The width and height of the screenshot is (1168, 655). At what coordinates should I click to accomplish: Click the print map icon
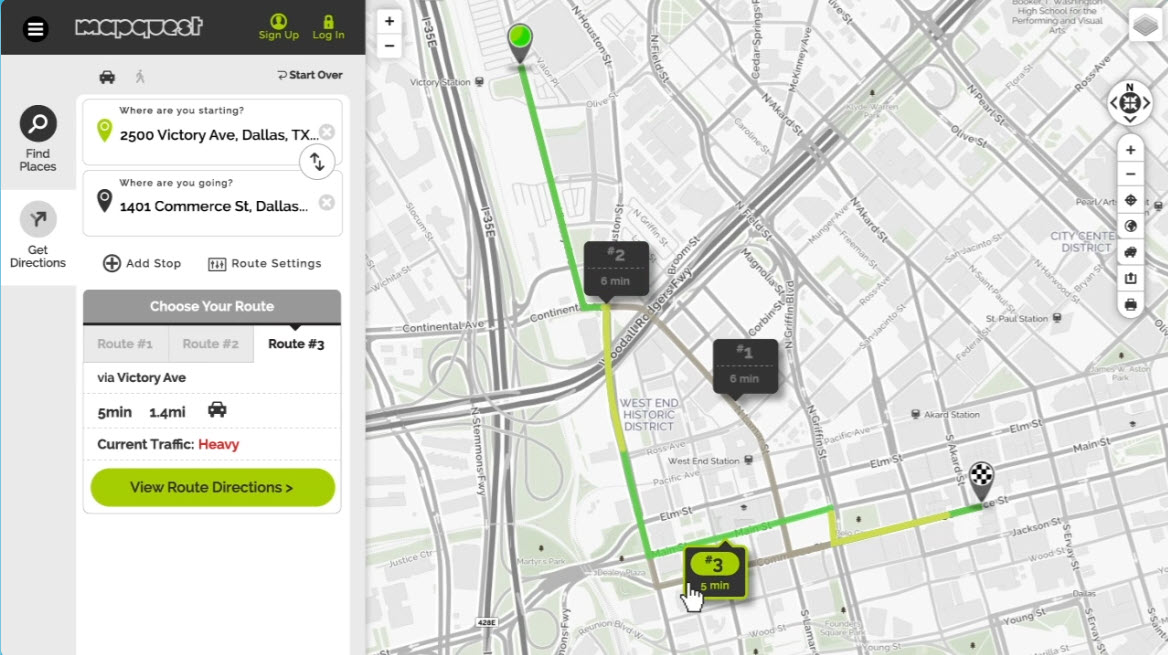coord(1130,304)
